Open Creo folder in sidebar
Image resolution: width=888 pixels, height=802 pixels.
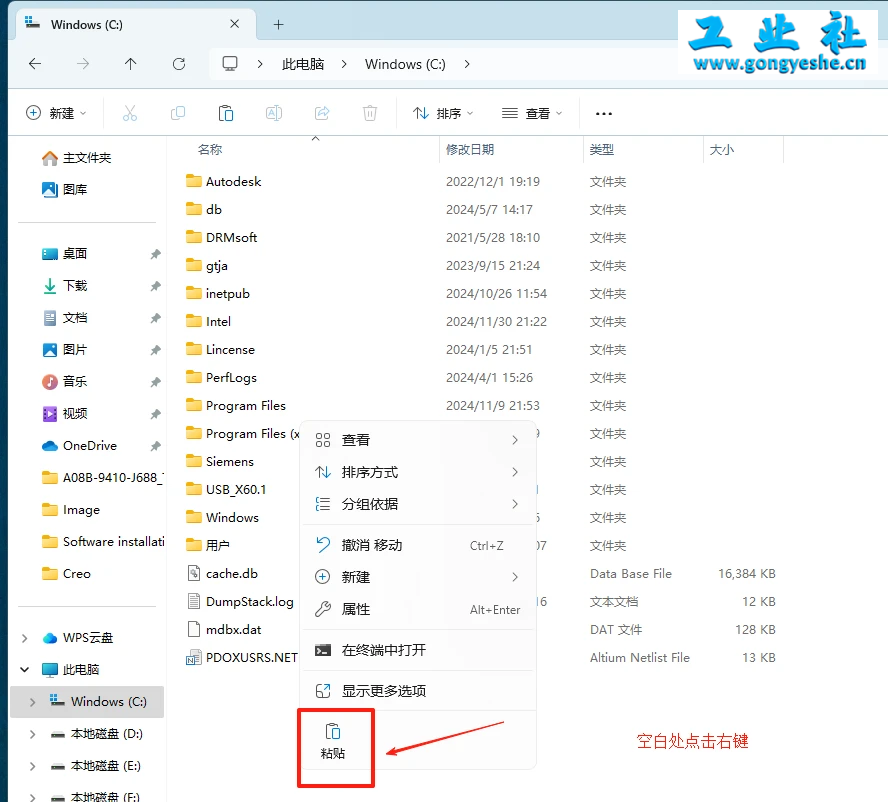coord(66,574)
